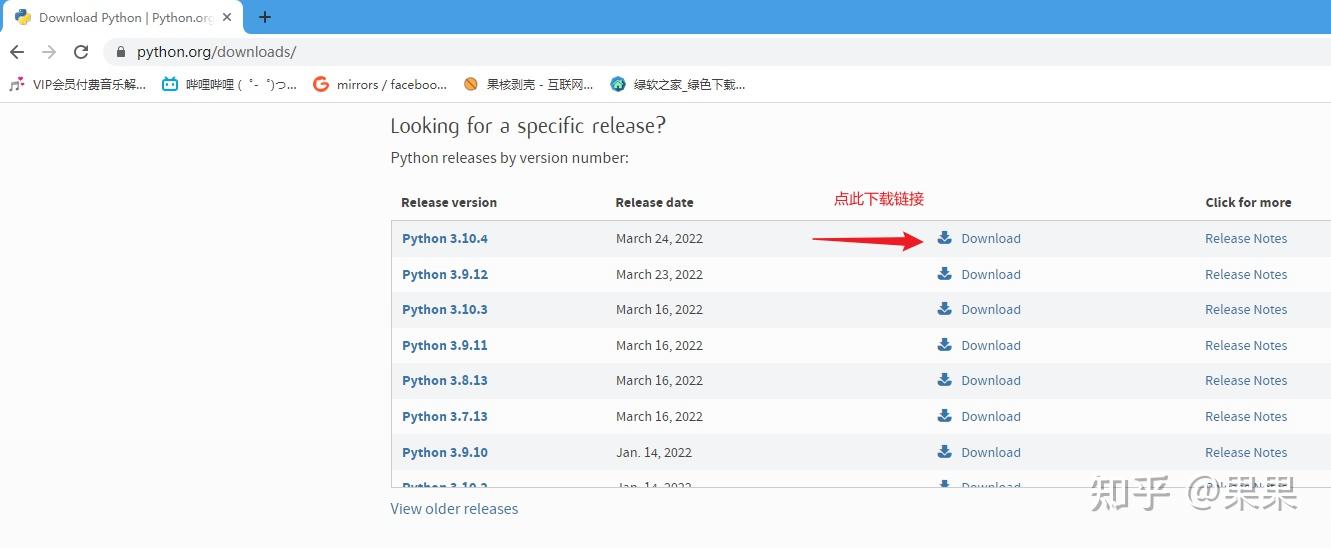Open Python 3.7.13 release page link
The image size is (1331, 548).
pos(445,417)
